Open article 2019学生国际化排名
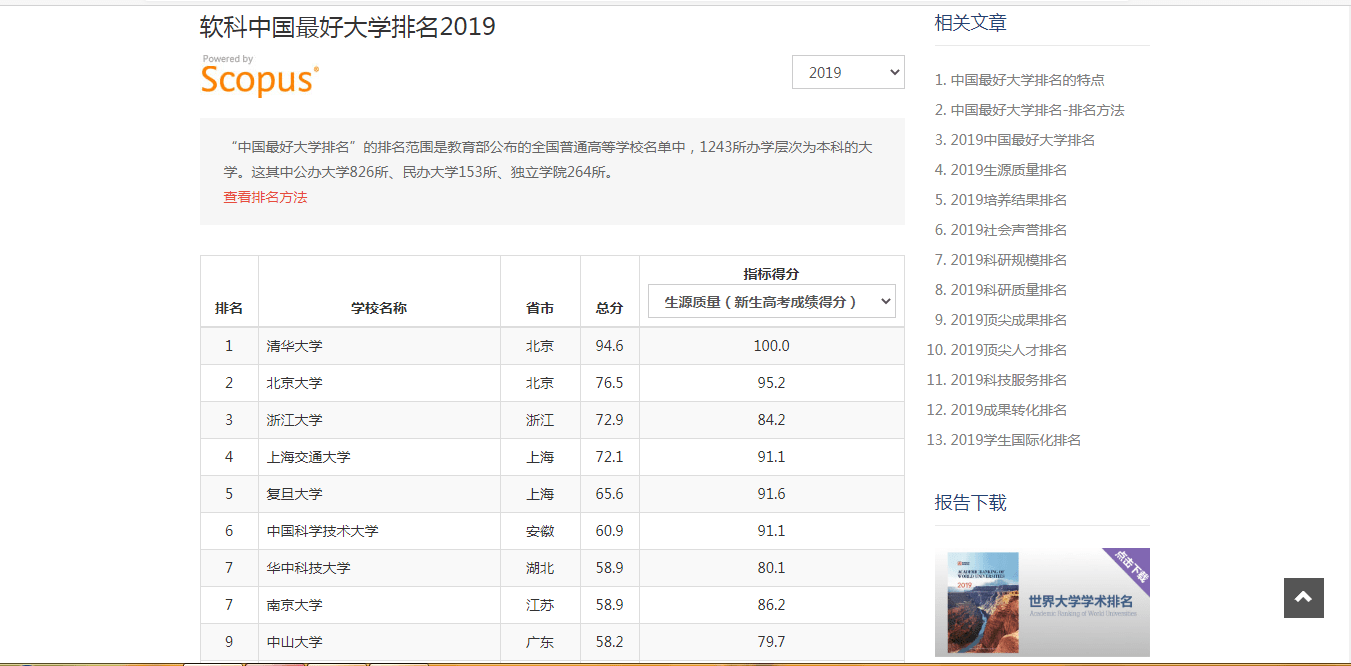The image size is (1351, 666). tap(1015, 440)
